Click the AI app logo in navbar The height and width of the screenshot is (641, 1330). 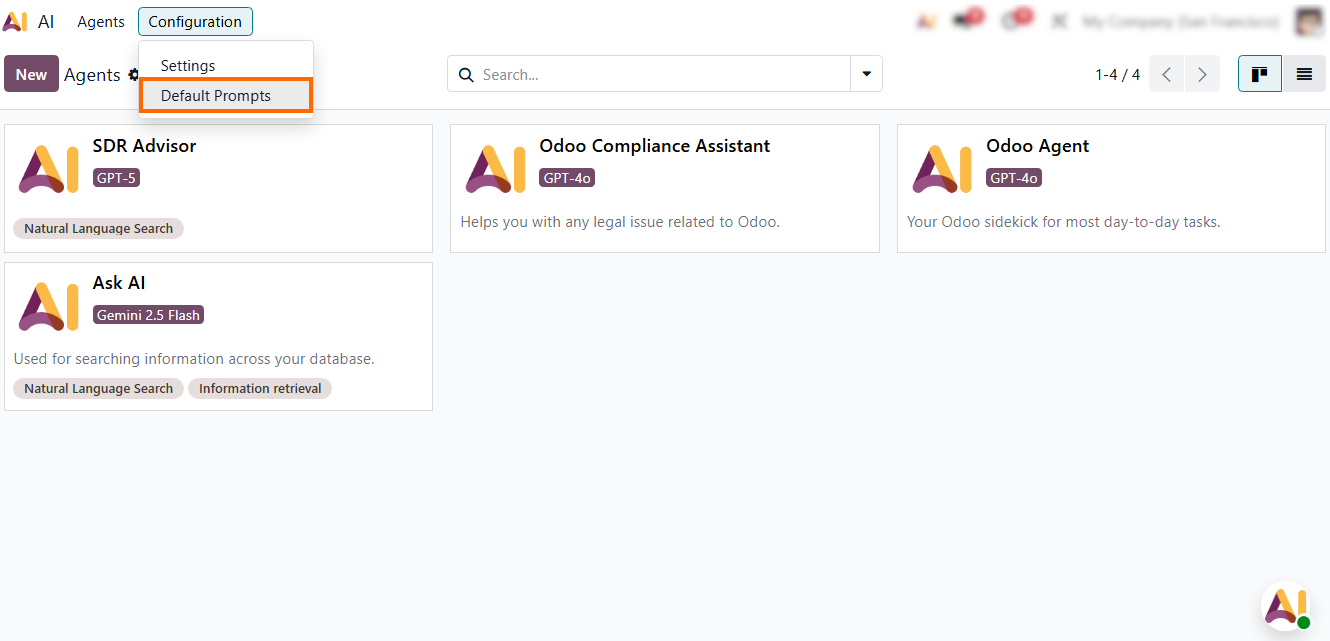pos(15,21)
